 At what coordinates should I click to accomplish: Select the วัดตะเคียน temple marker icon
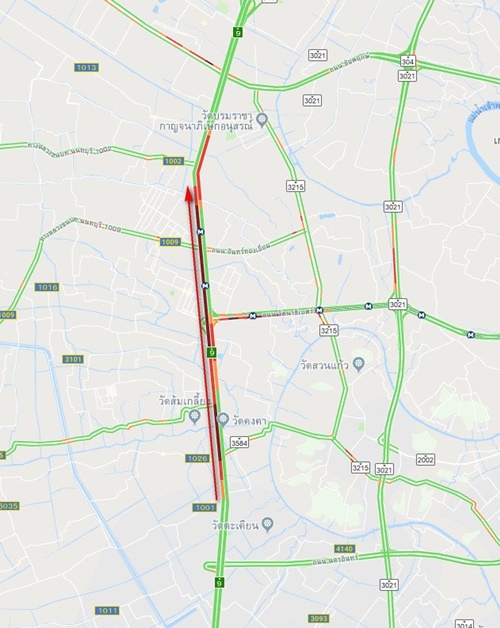tap(268, 523)
